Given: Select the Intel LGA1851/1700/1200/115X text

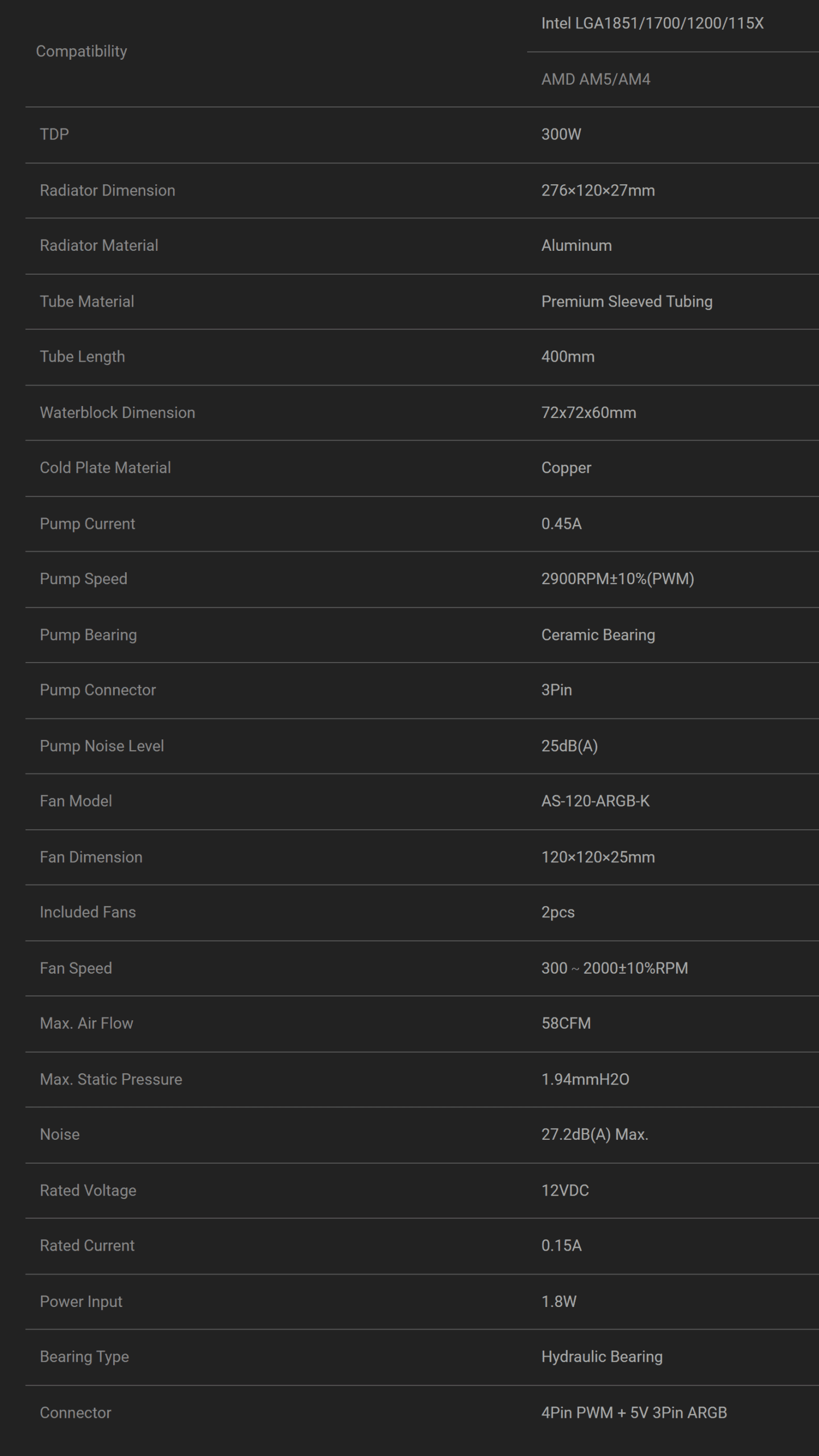Looking at the screenshot, I should pyautogui.click(x=652, y=23).
